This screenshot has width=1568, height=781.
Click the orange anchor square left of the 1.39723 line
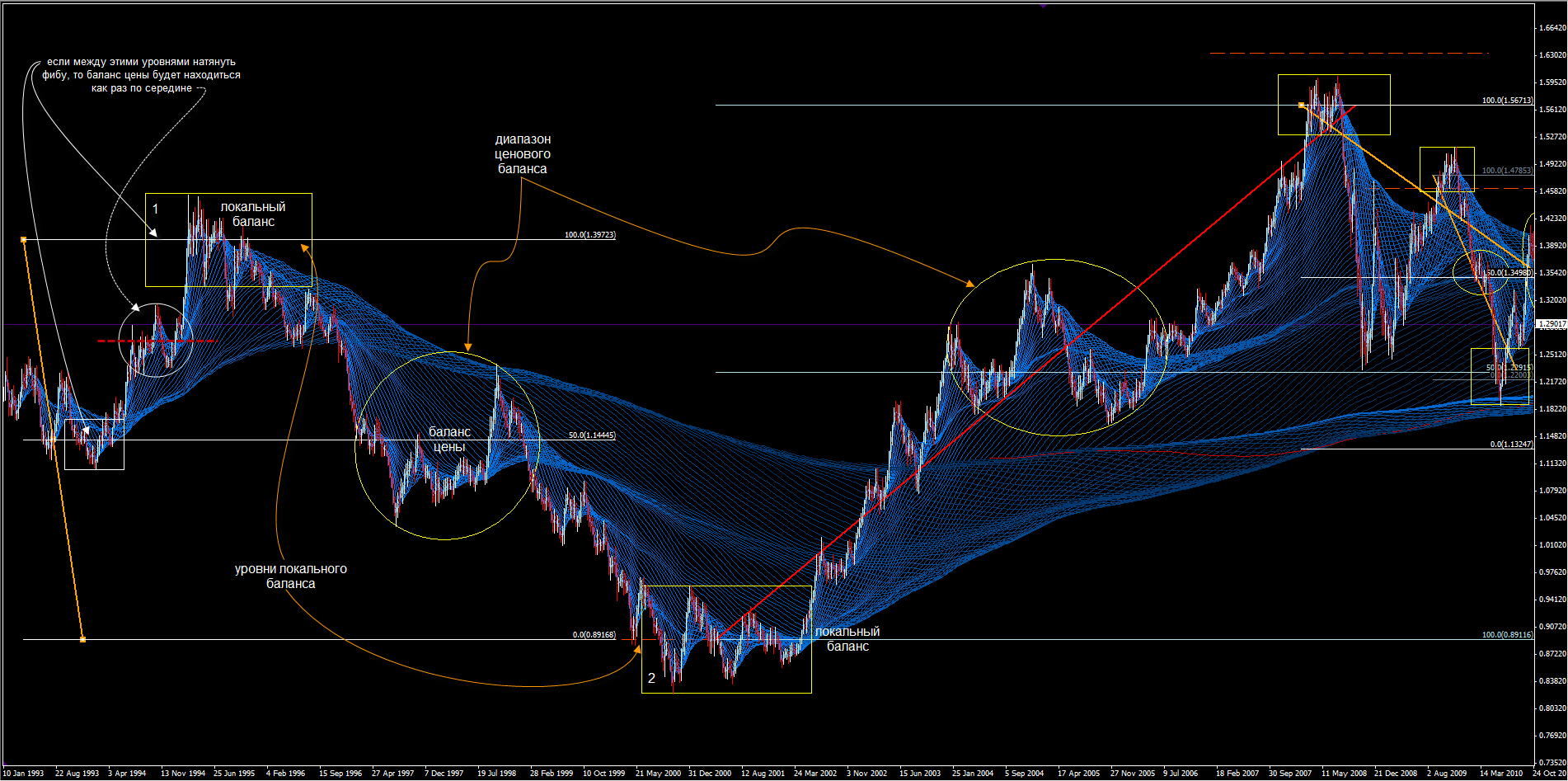coord(24,239)
